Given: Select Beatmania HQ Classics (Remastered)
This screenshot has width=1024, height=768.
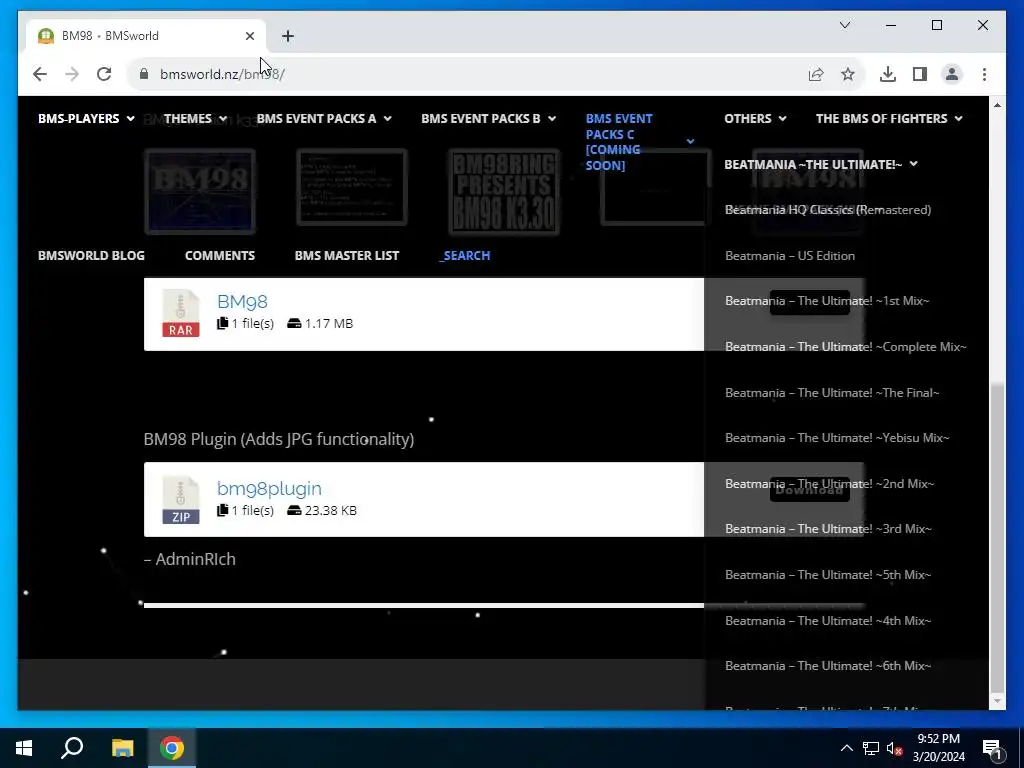Looking at the screenshot, I should [x=828, y=210].
